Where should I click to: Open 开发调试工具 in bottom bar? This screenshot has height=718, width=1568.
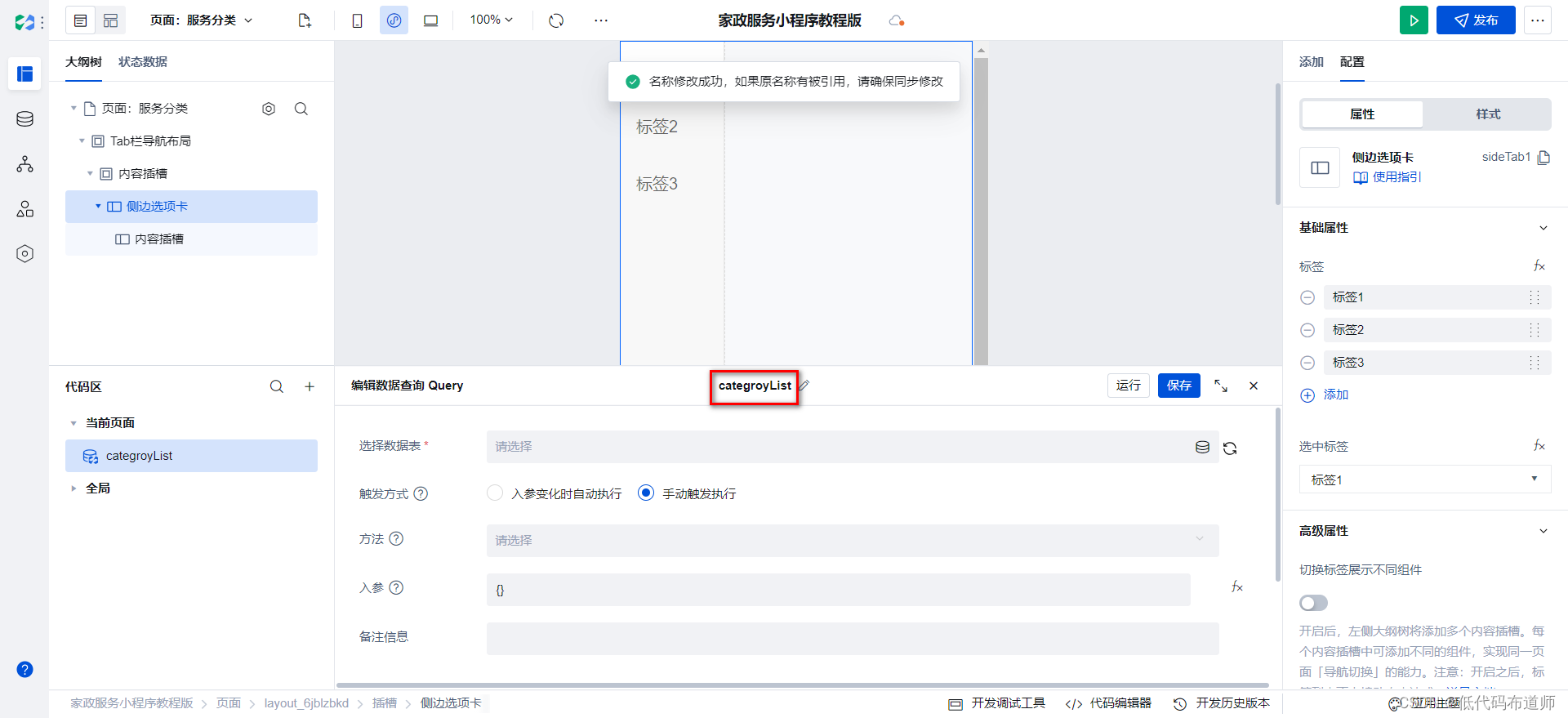996,703
